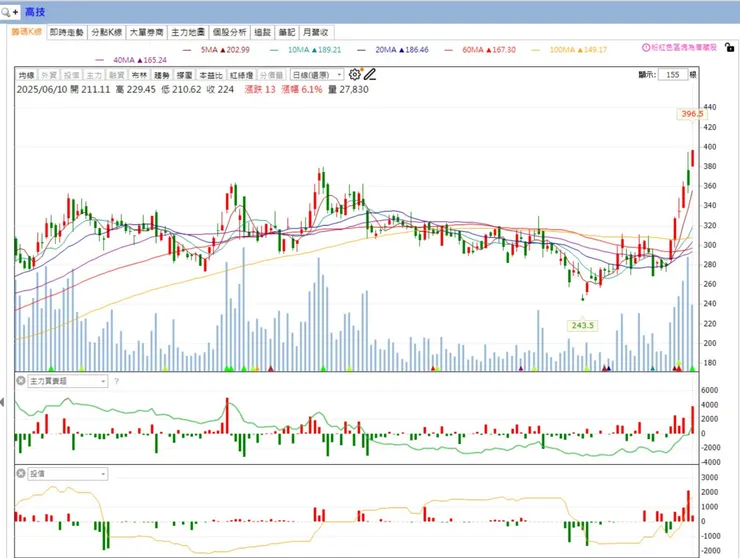Image resolution: width=740 pixels, height=558 pixels.
Task: Click the question mark help icon
Action: (x=117, y=381)
